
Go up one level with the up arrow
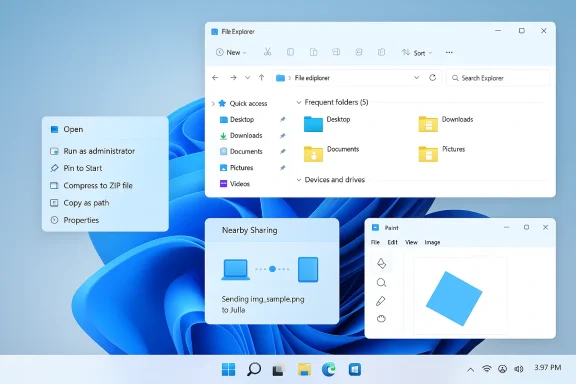262,78
